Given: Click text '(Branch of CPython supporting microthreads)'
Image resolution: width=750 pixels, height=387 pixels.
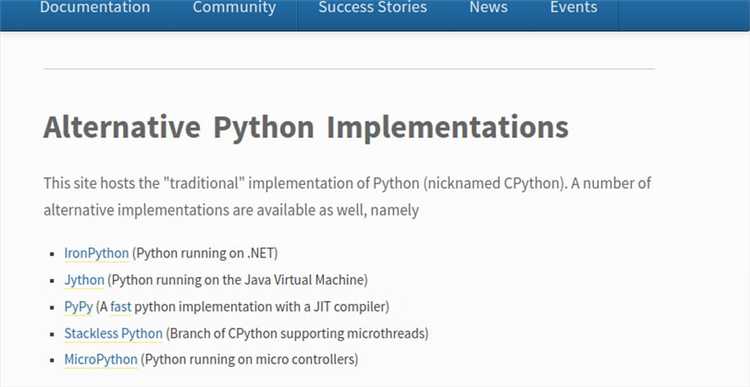Looking at the screenshot, I should point(297,333).
